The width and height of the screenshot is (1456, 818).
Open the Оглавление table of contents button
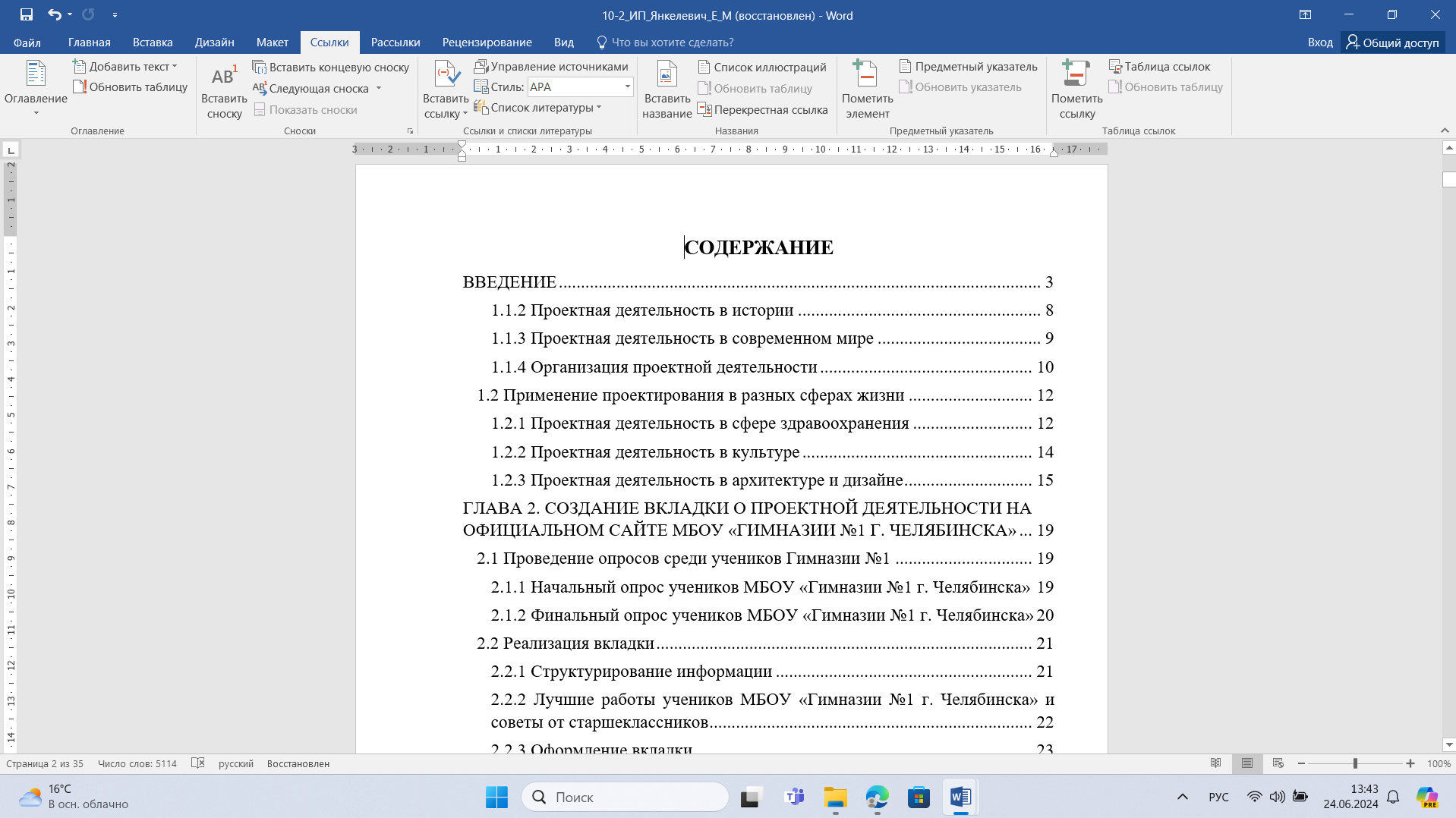coord(36,90)
